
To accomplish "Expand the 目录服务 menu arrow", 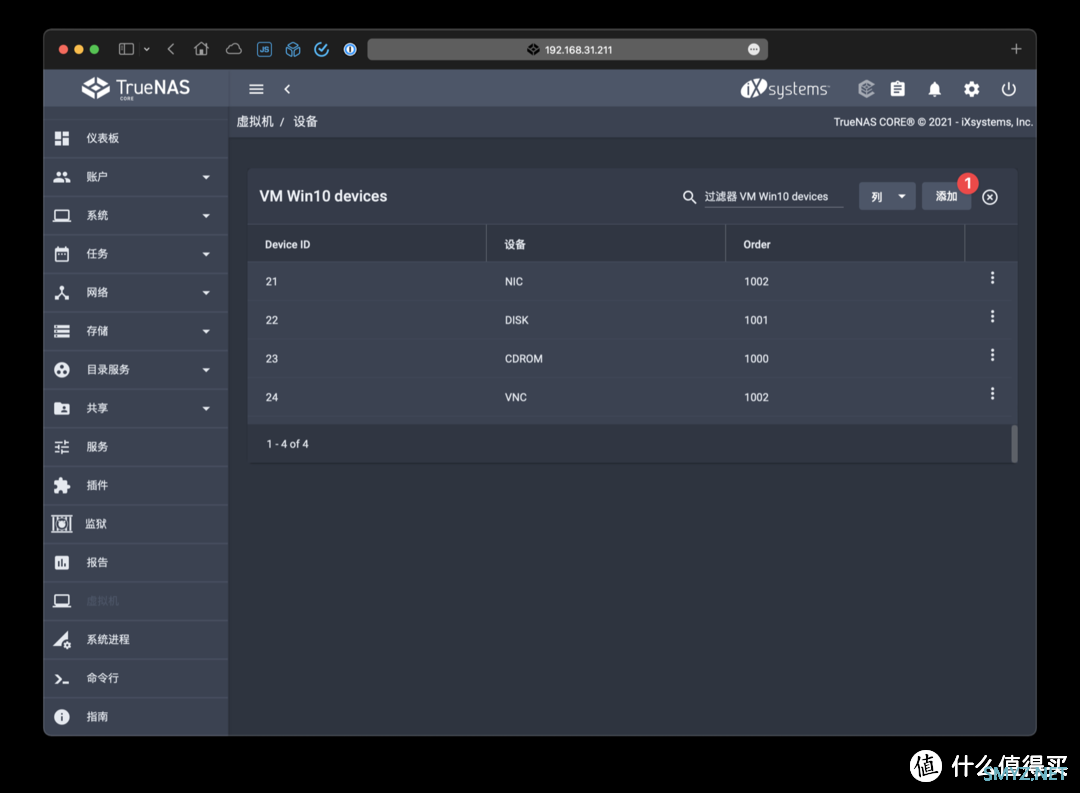I will (206, 371).
